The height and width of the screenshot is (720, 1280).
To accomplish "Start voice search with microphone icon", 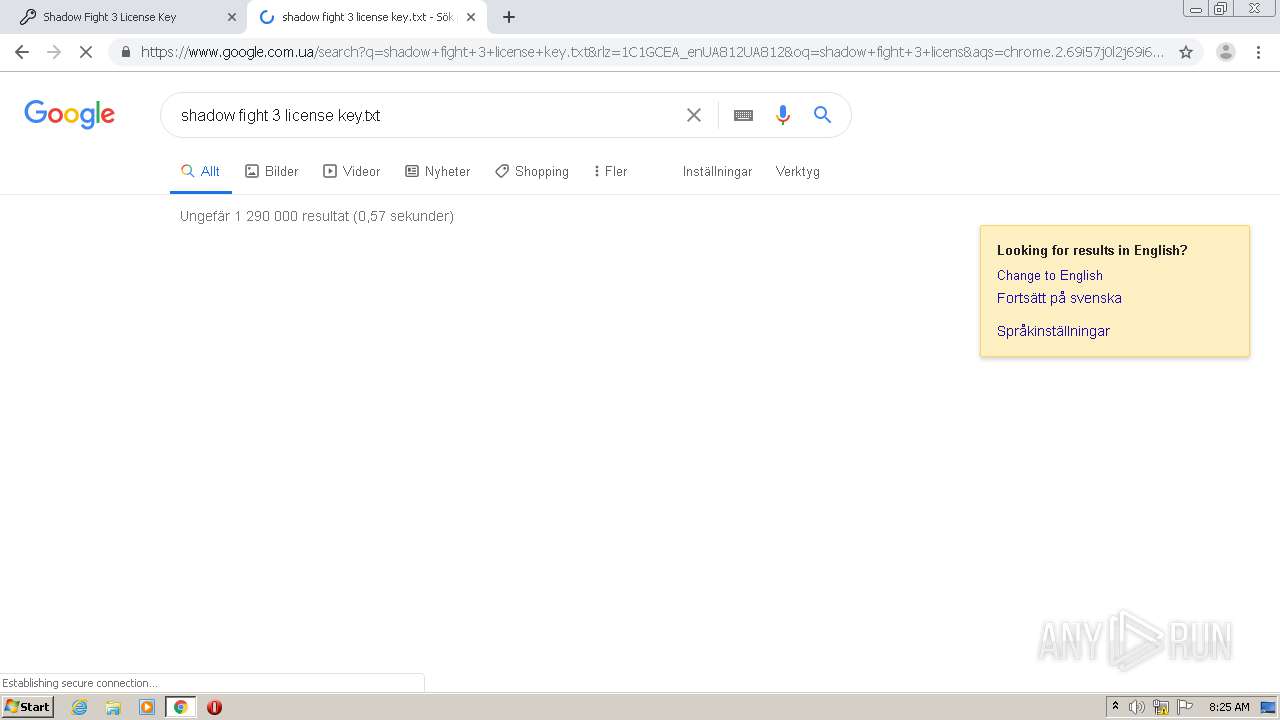I will 783,115.
